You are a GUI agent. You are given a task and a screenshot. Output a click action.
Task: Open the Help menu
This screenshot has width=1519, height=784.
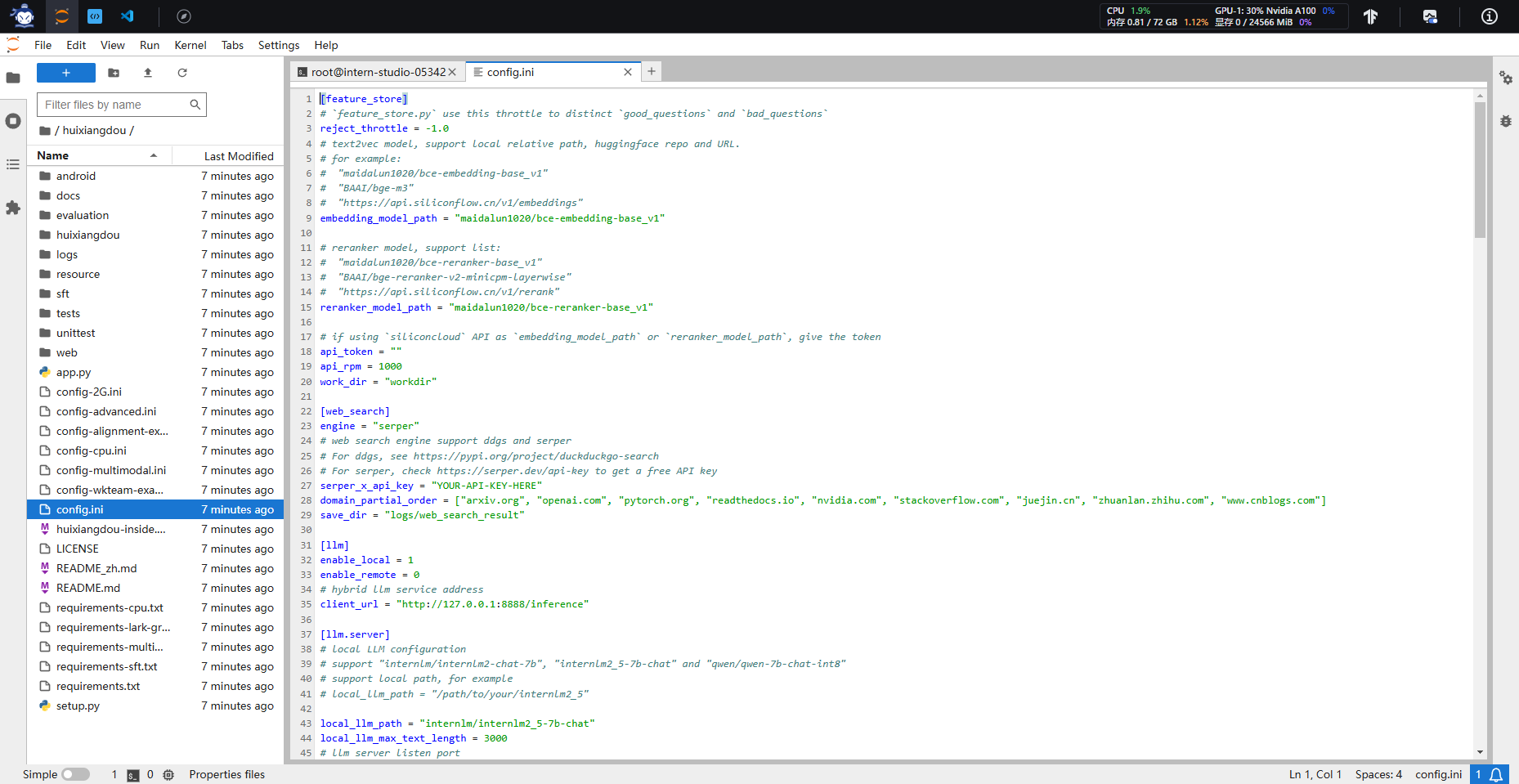pos(326,45)
